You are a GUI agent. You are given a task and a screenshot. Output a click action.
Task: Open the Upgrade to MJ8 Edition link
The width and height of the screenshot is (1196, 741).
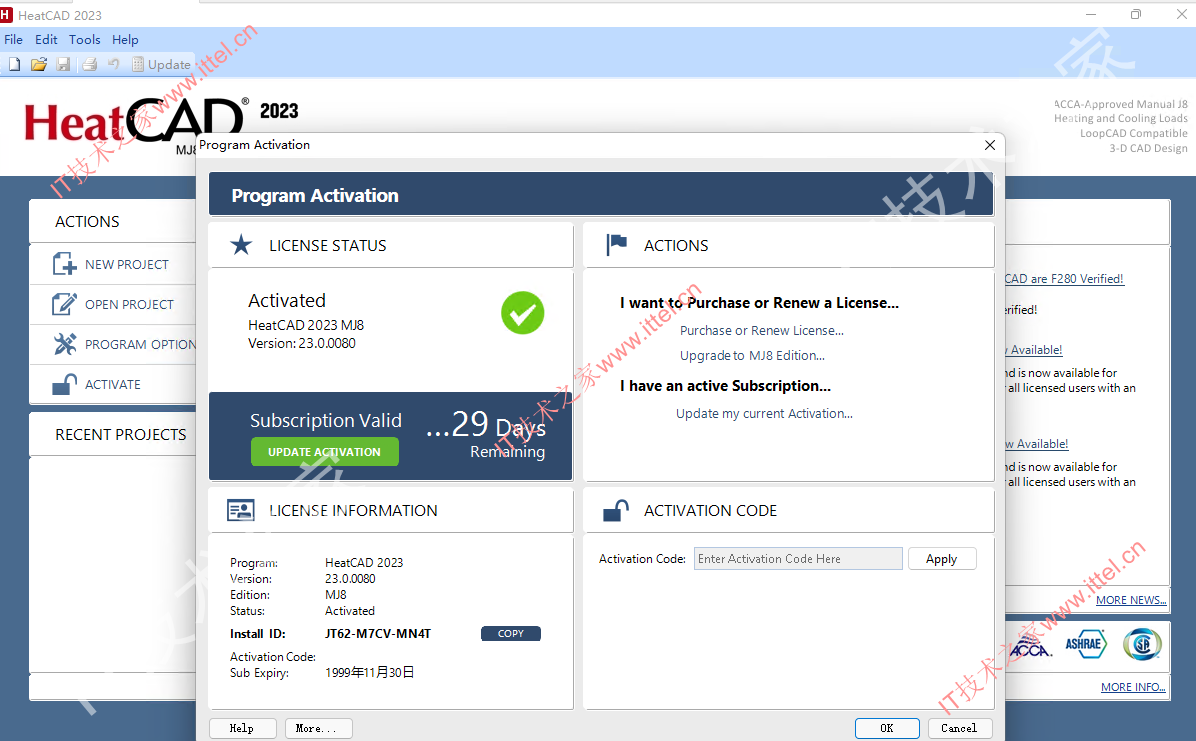pos(752,356)
